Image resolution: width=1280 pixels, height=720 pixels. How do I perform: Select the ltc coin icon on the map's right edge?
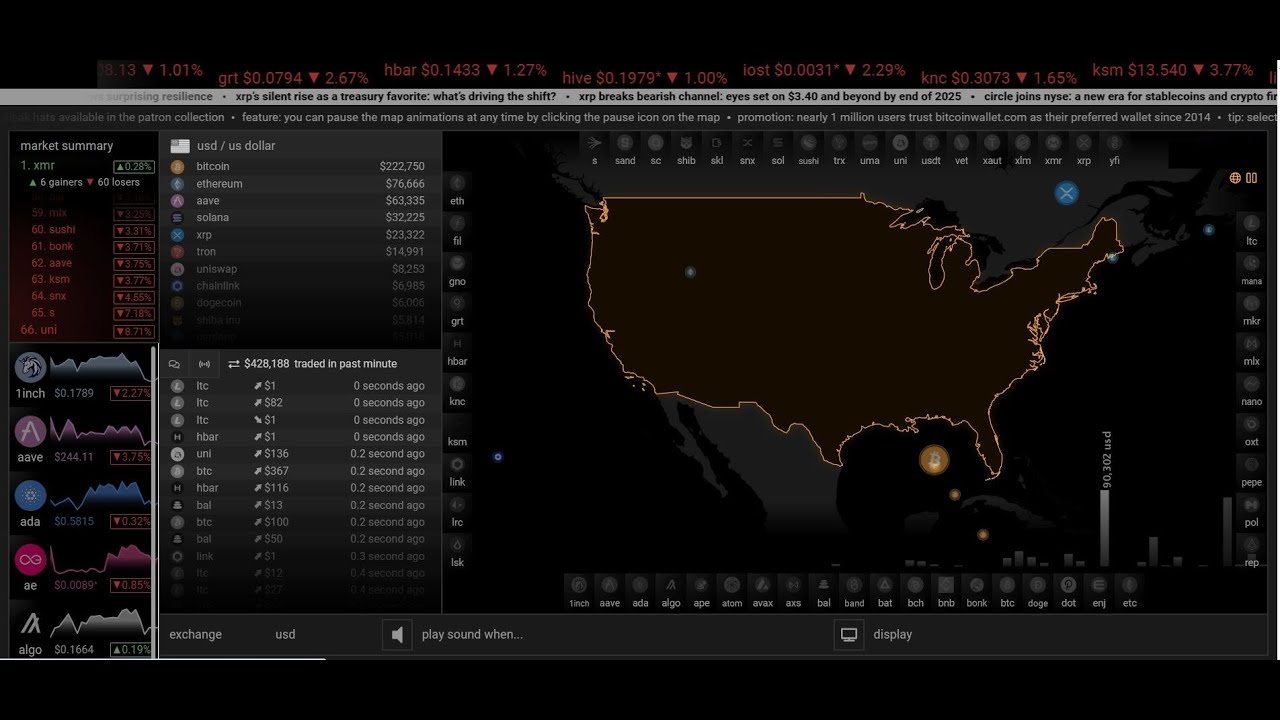(x=1252, y=223)
